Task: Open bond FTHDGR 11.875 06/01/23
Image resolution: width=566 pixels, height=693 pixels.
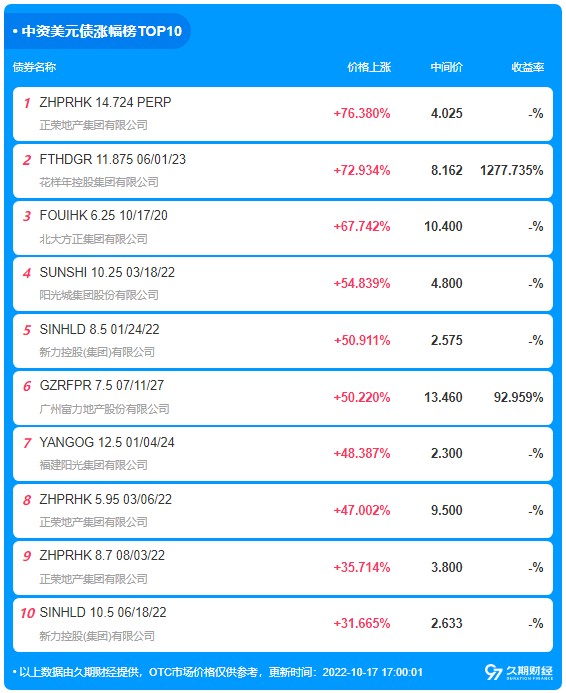Action: click(x=283, y=171)
